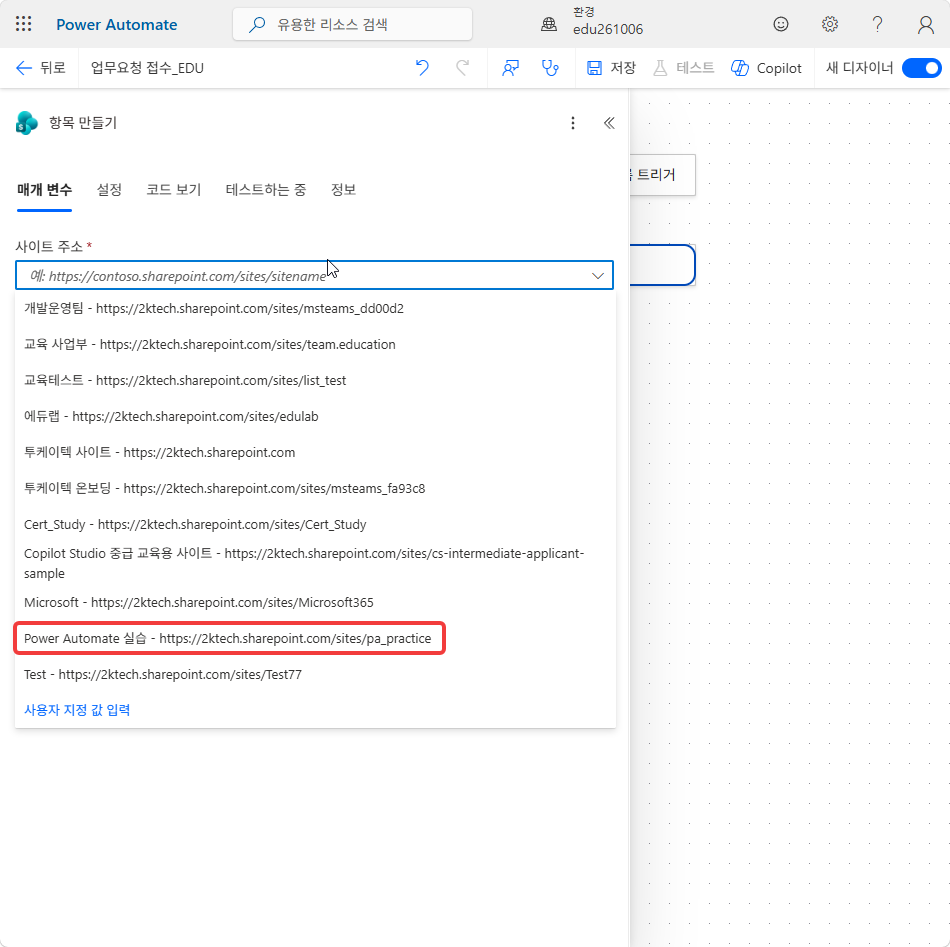Open the help question mark icon

(x=877, y=24)
